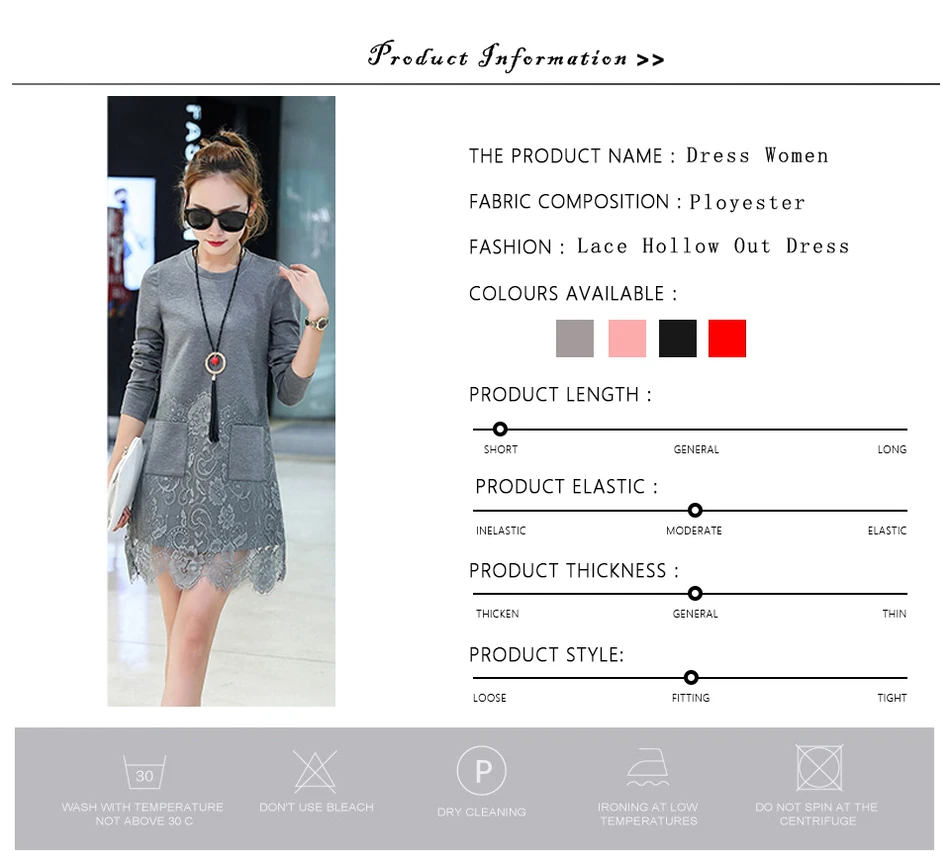Click the product elastic slider handle
This screenshot has width=950, height=866.
click(696, 510)
